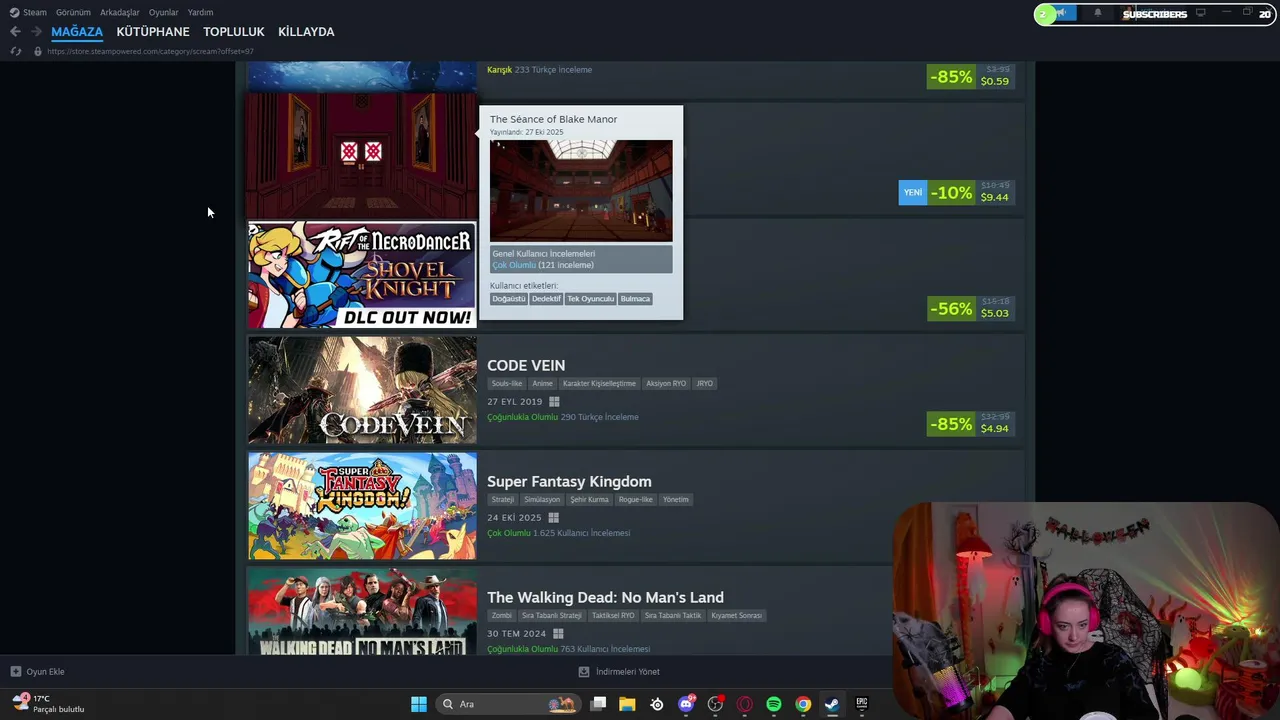
Task: Reload the store page
Action: click(15, 51)
